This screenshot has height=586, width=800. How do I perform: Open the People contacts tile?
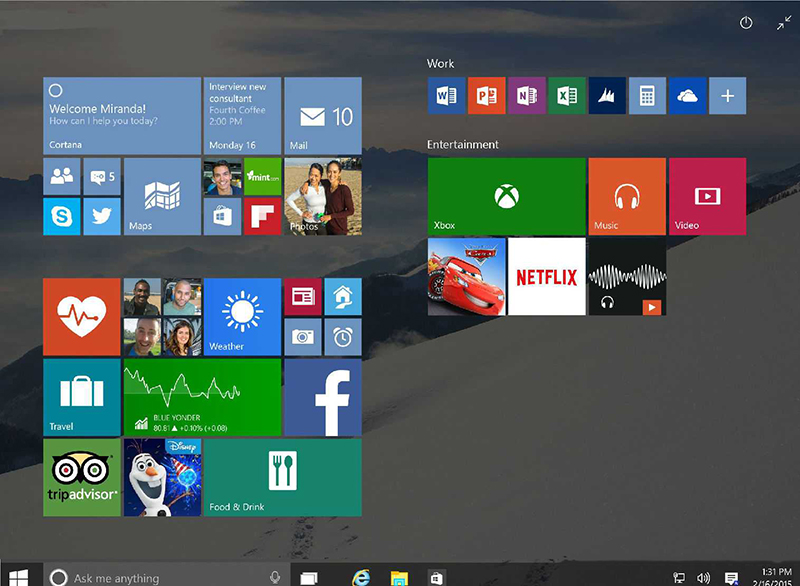click(x=62, y=176)
